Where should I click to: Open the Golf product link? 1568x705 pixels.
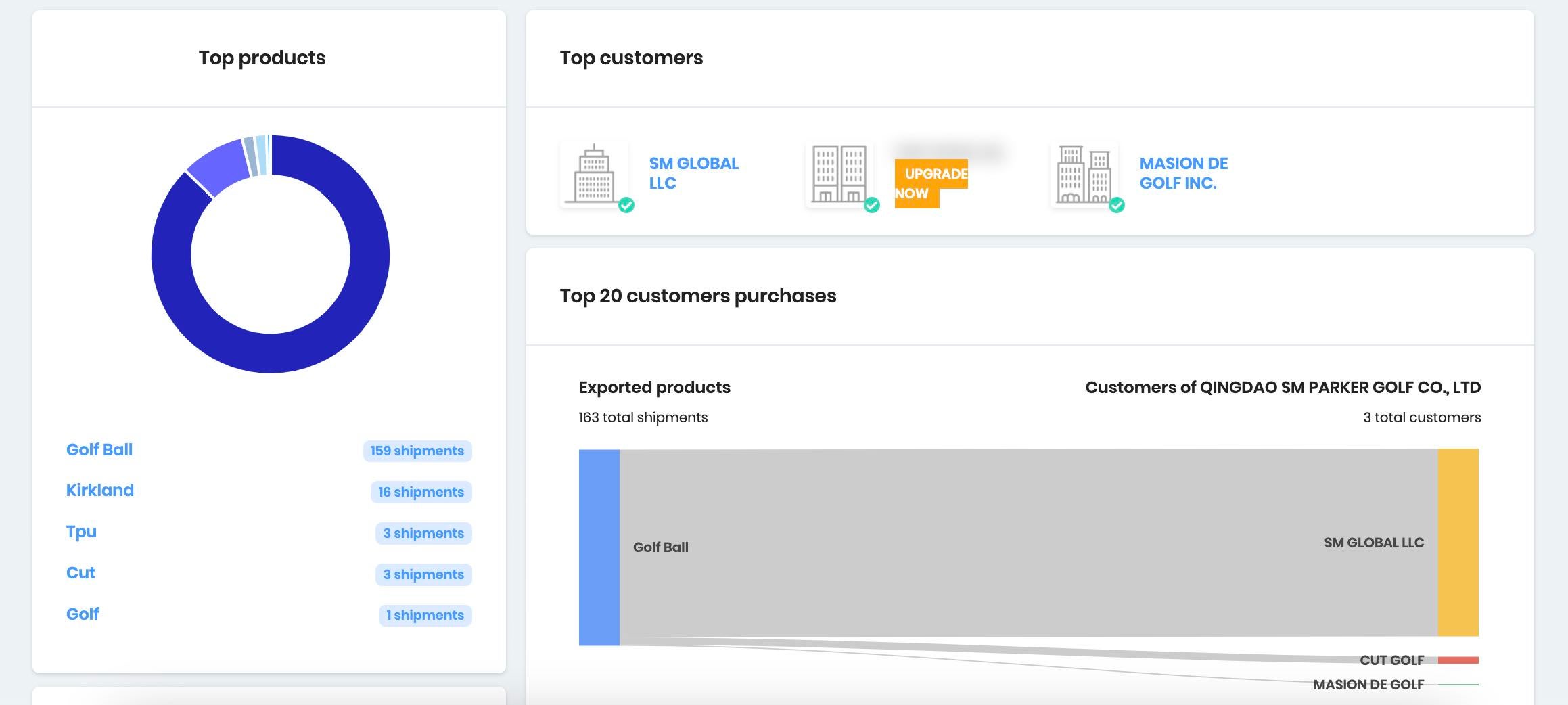coord(83,614)
